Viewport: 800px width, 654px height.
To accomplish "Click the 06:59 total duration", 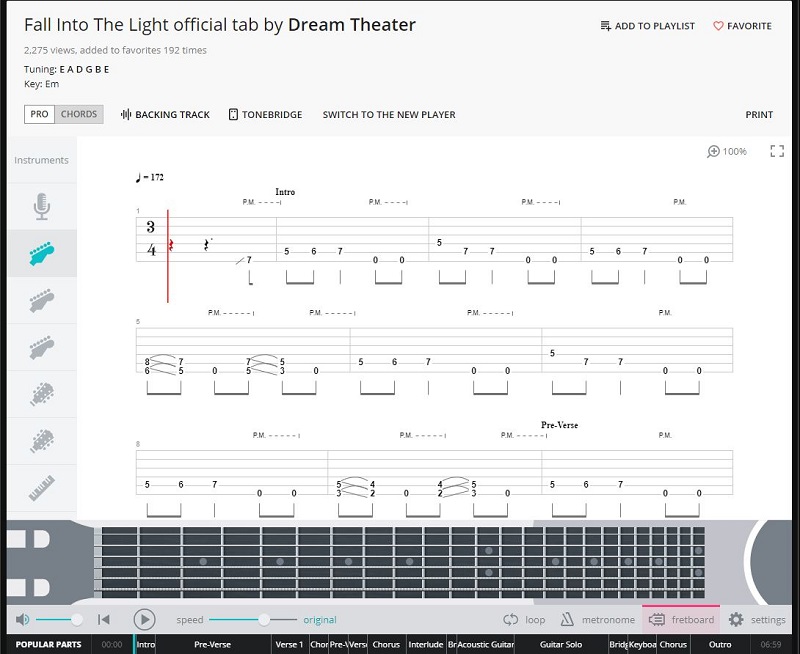I will [x=770, y=644].
